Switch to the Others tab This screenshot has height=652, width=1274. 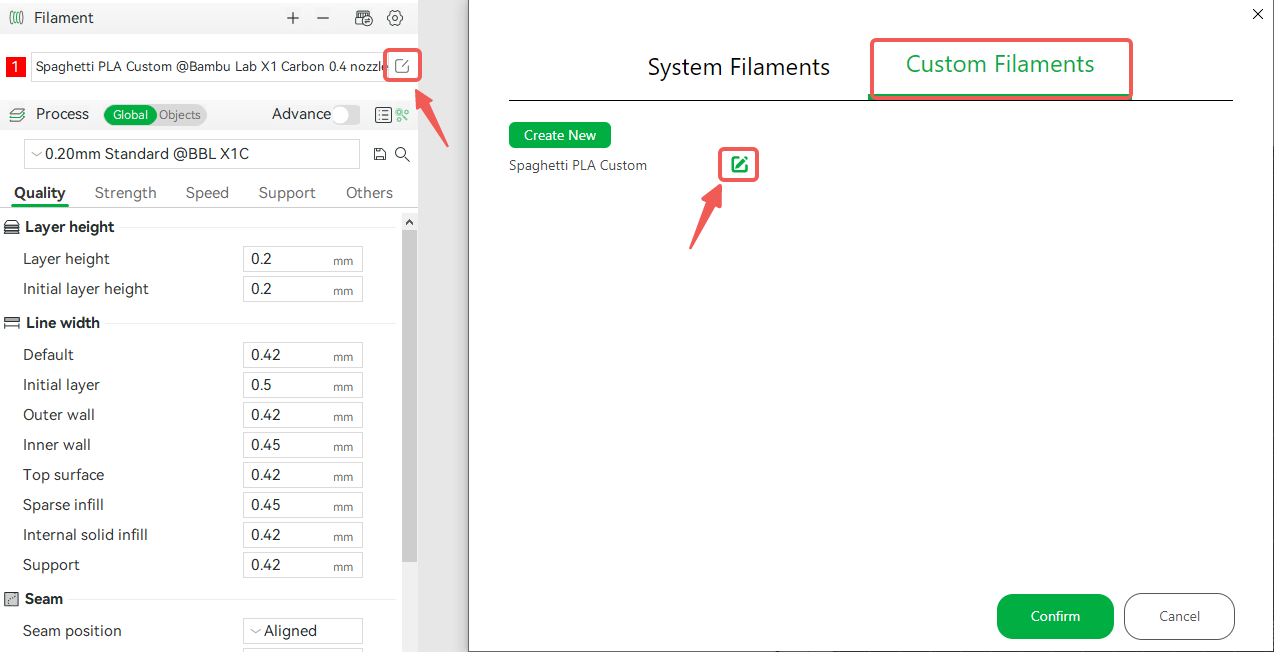[369, 193]
